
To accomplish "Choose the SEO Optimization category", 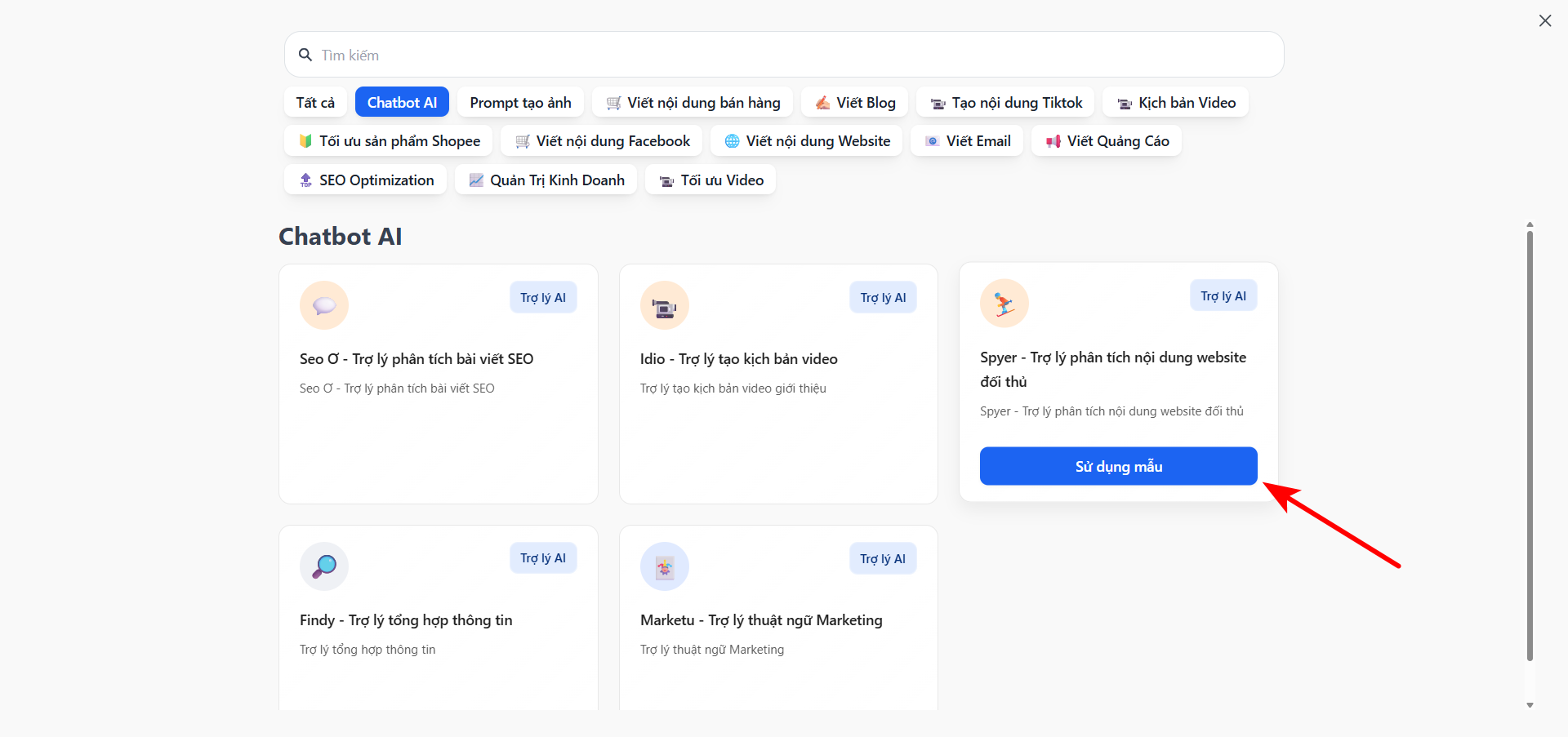I will pyautogui.click(x=365, y=180).
